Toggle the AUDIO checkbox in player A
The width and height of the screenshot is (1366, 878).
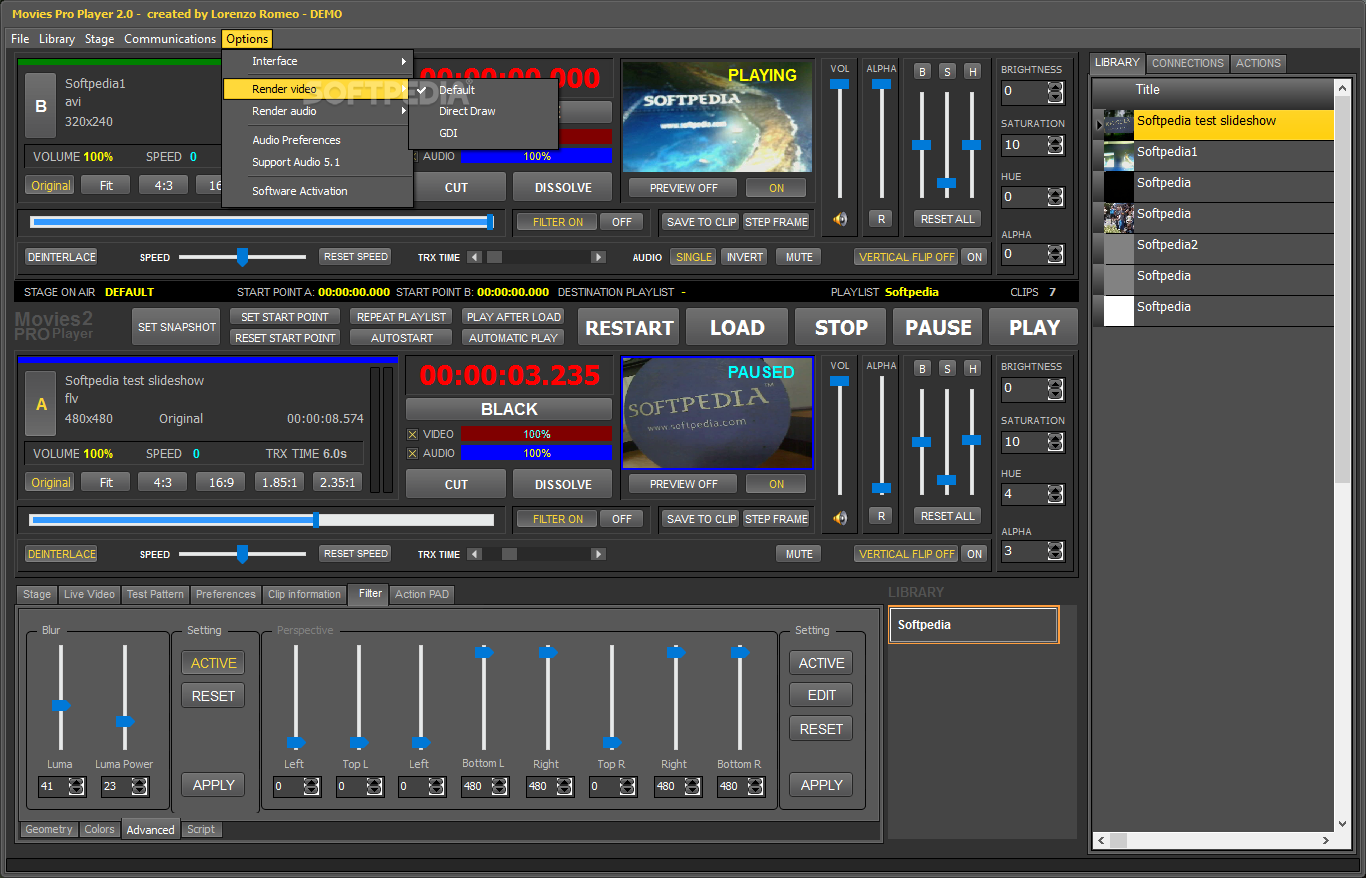tap(413, 453)
